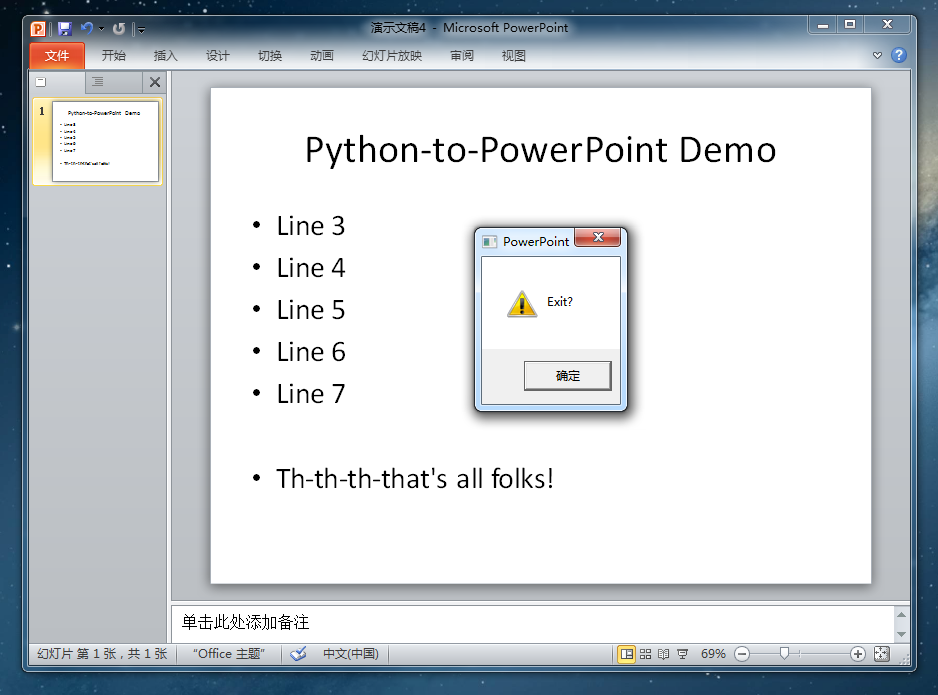This screenshot has width=938, height=695.
Task: Click the fit slide to window icon
Action: 881,654
